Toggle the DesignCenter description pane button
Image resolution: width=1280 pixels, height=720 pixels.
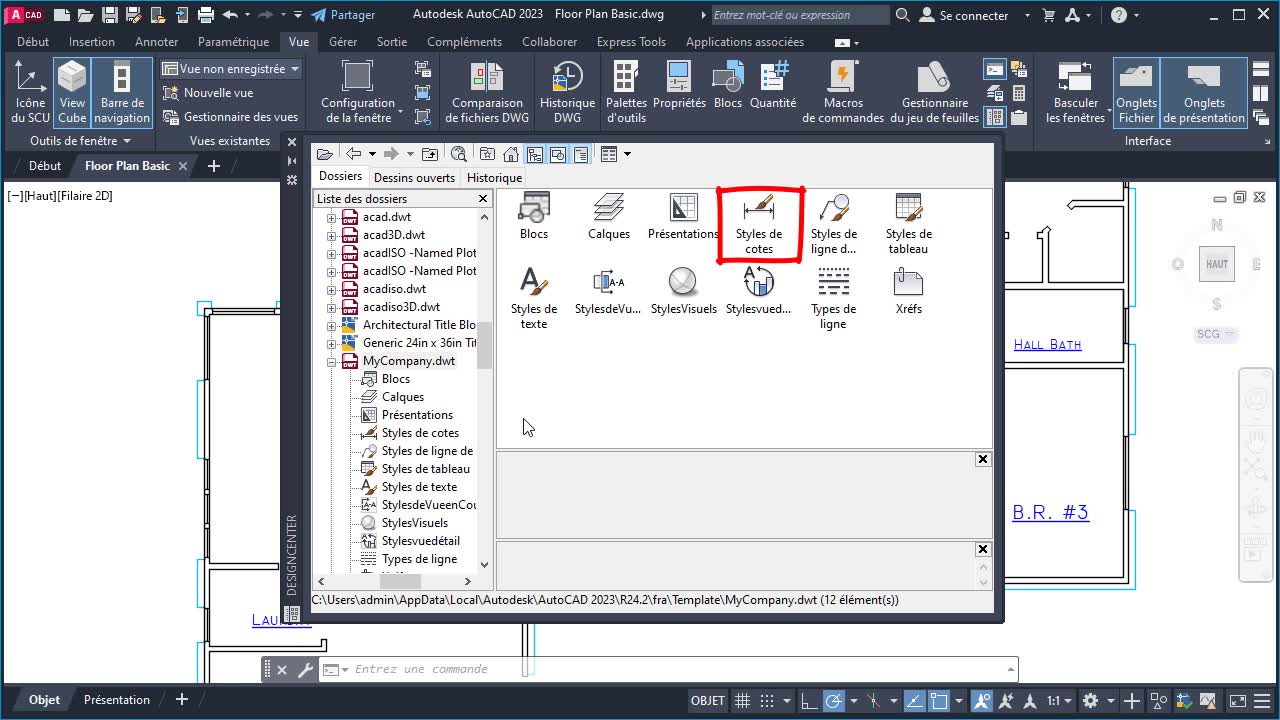tap(580, 154)
